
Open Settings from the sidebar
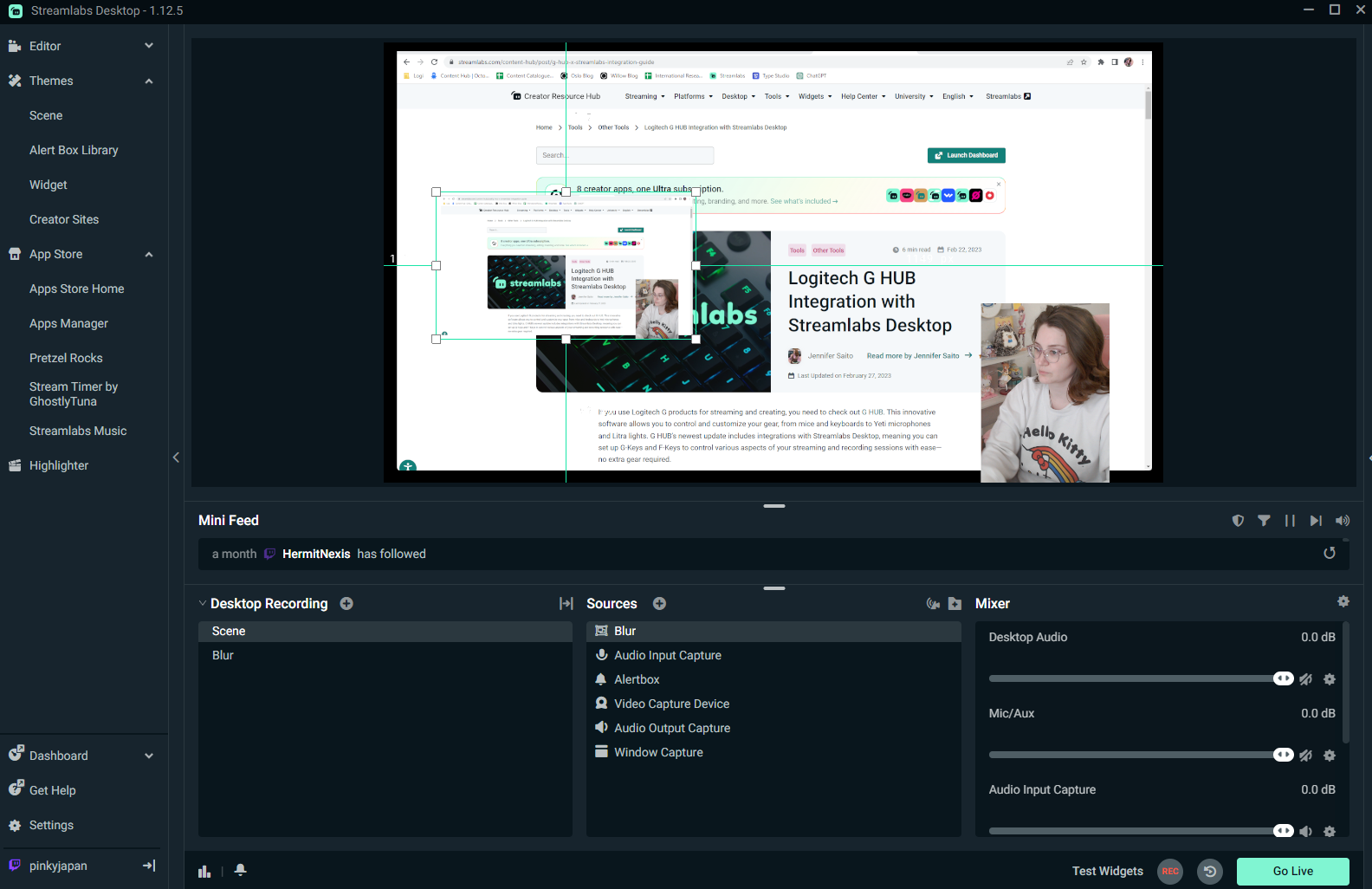click(51, 825)
